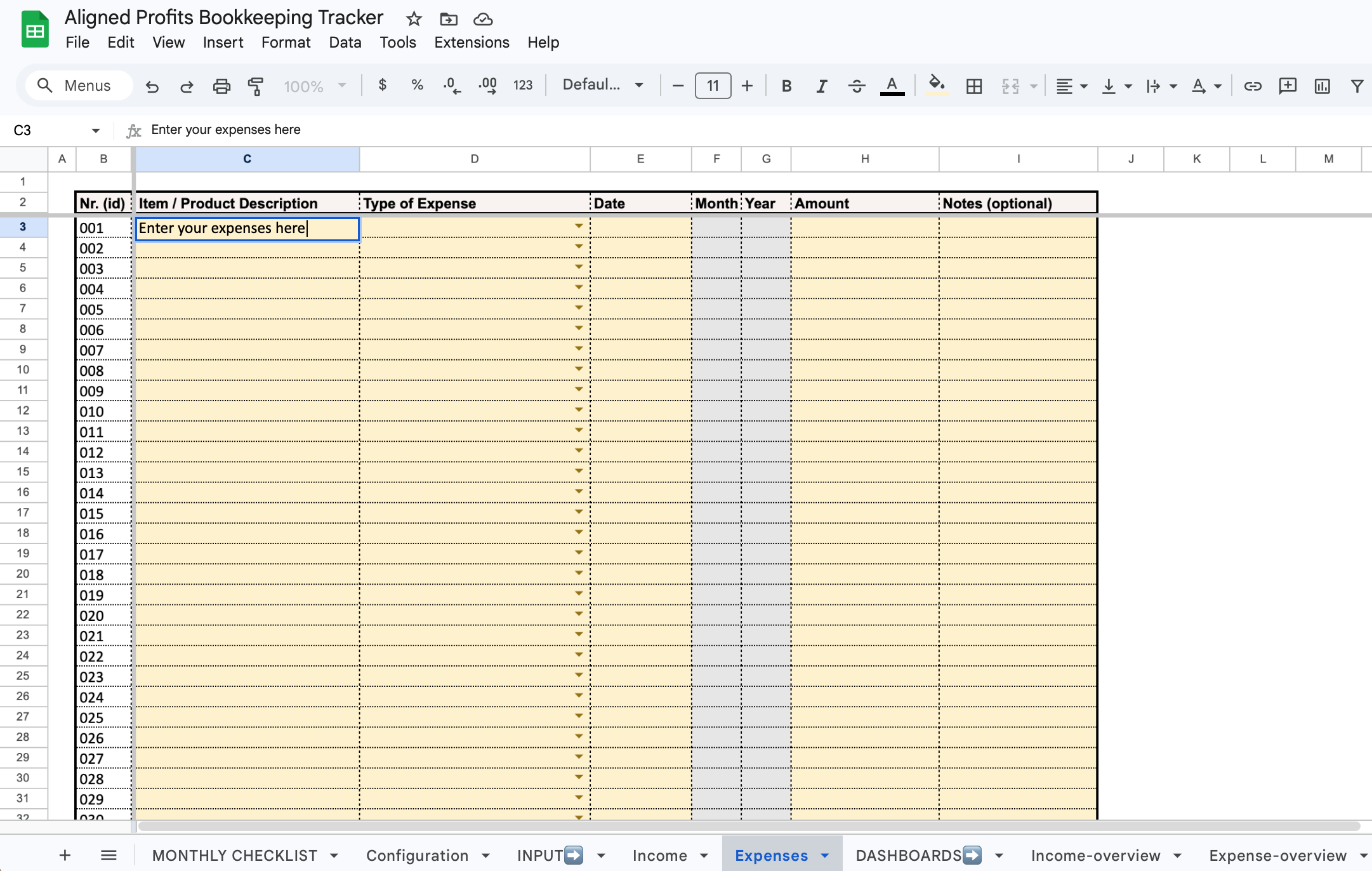Click the add comment icon

[x=1287, y=86]
